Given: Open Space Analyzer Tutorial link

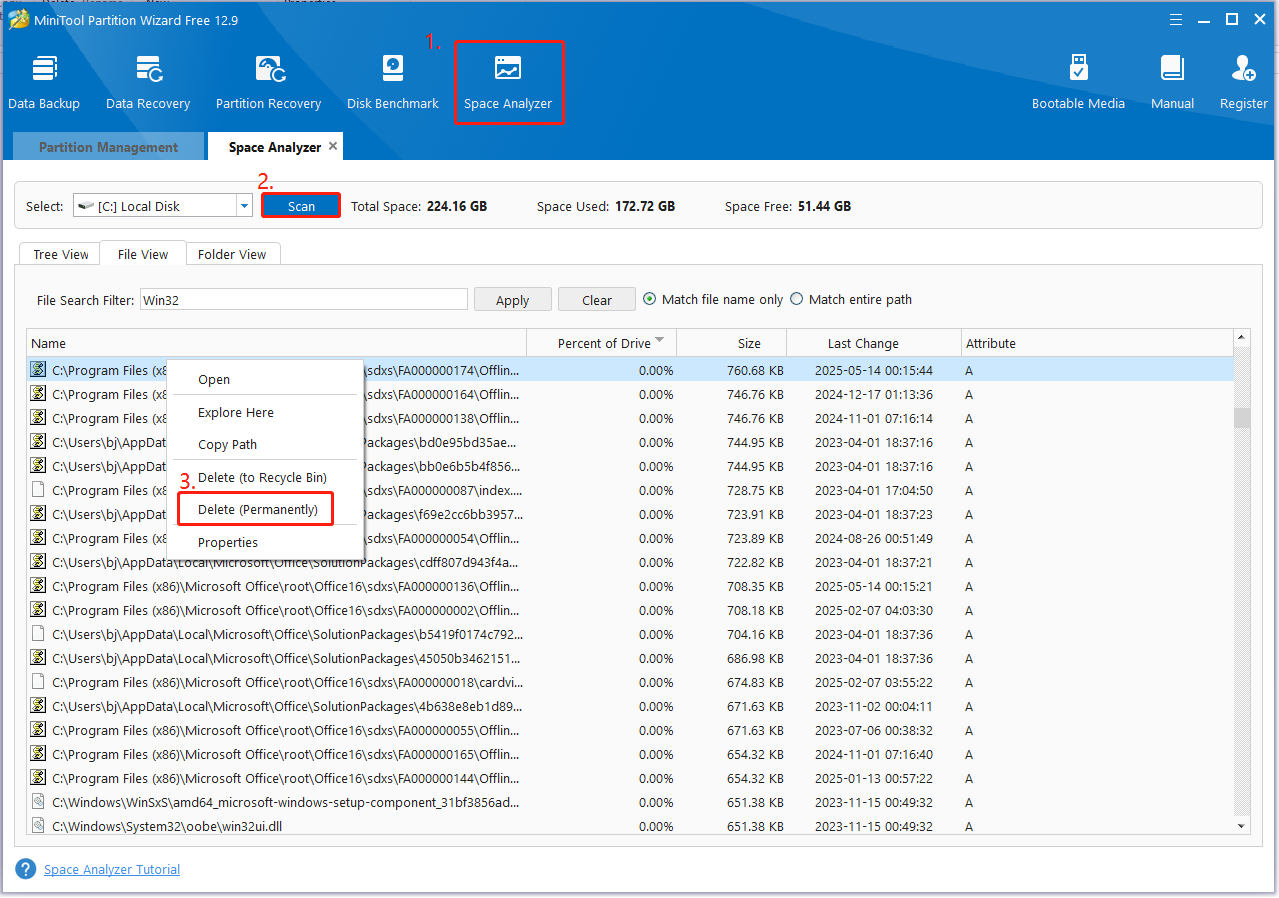Looking at the screenshot, I should point(112,870).
